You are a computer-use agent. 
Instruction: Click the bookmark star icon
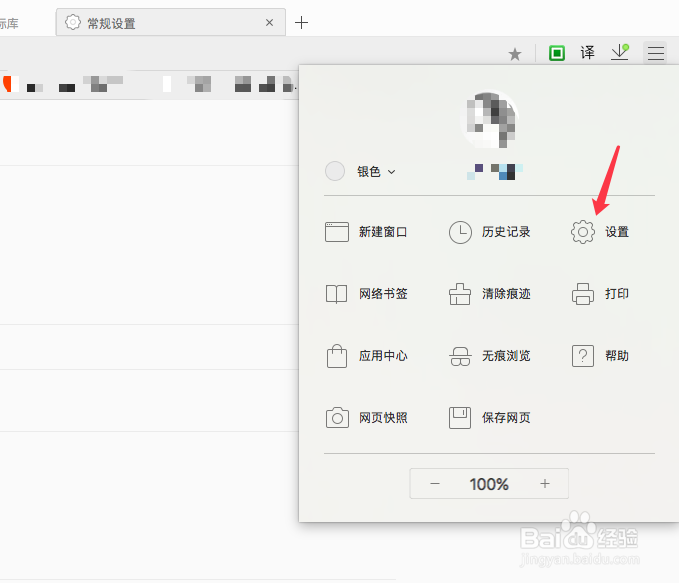pyautogui.click(x=515, y=54)
